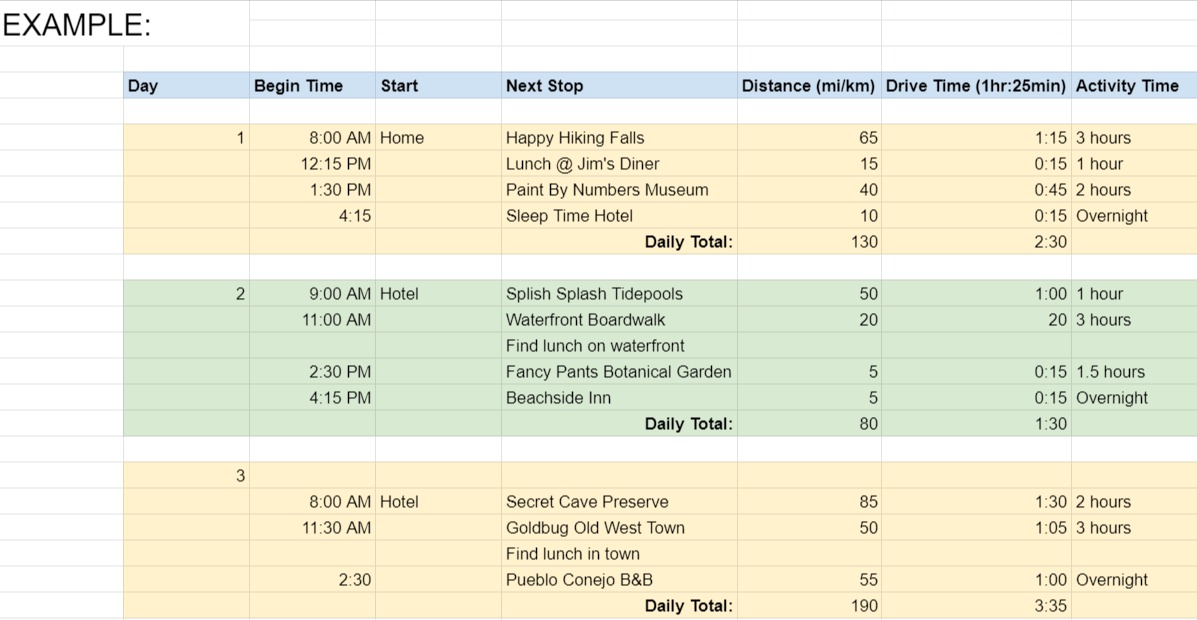
Task: Click the "Distance (mi/km)" header cell
Action: (x=808, y=86)
